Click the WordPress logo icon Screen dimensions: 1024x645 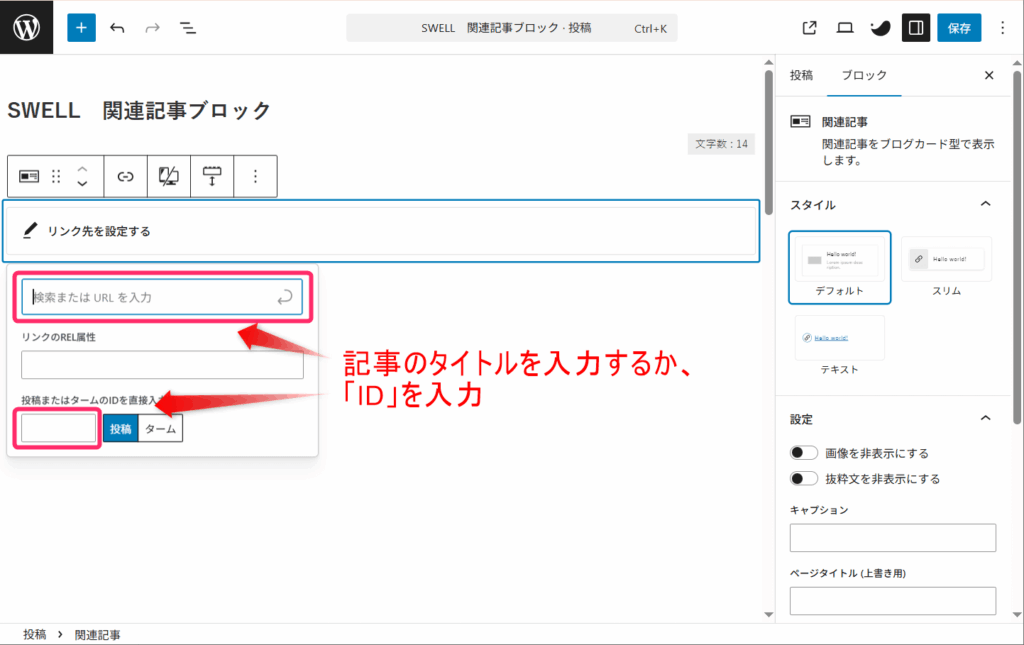26,27
